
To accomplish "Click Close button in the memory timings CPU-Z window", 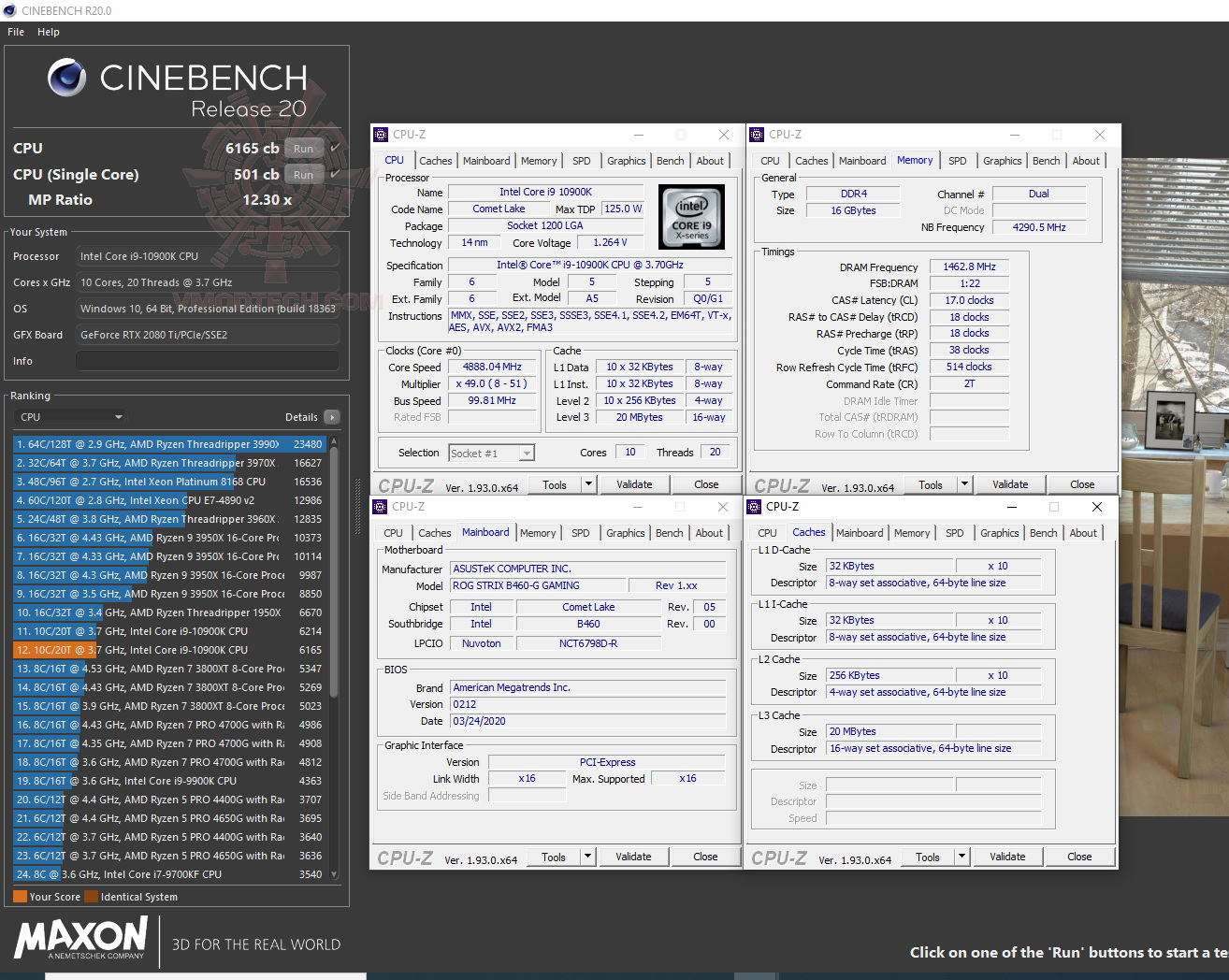I will (x=1082, y=484).
